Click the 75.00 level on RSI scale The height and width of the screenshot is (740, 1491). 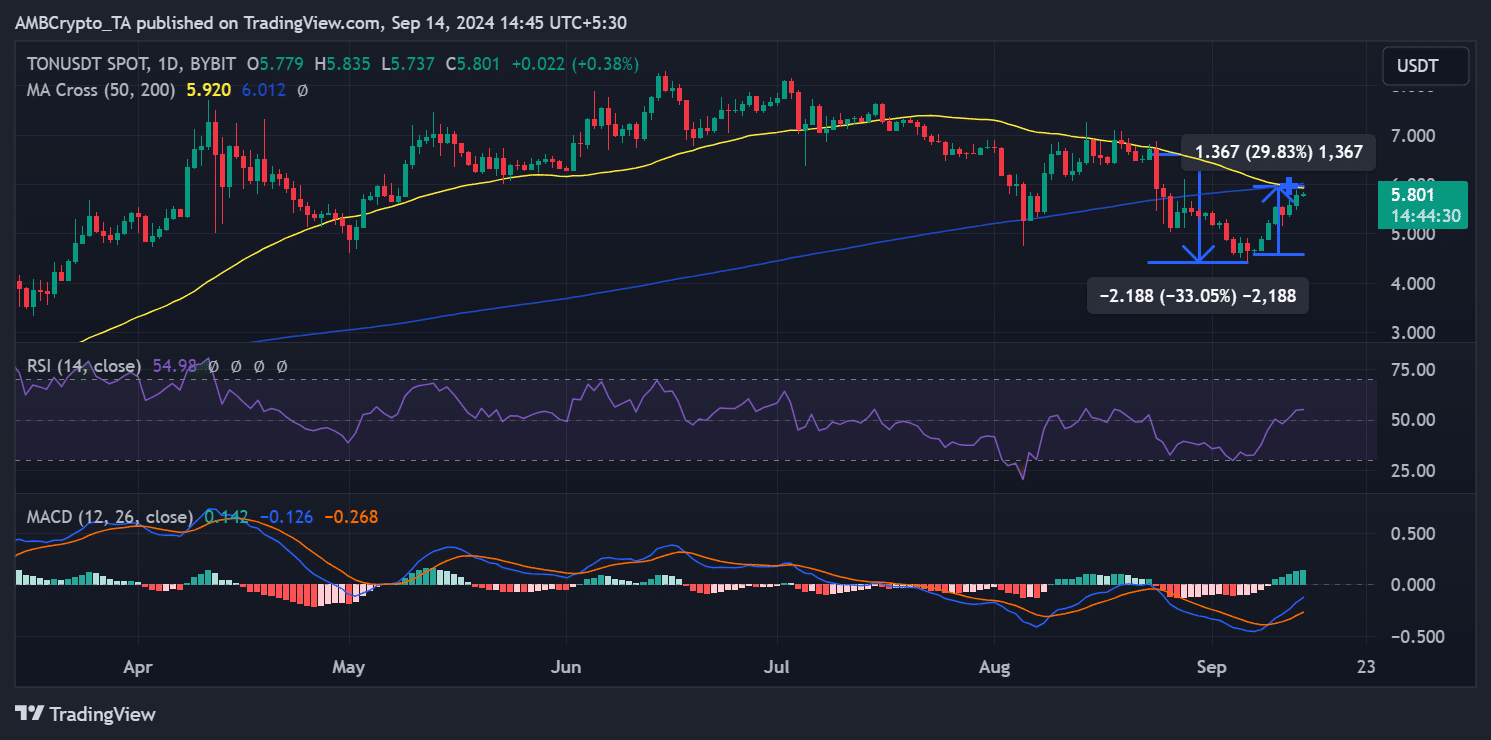click(x=1415, y=370)
